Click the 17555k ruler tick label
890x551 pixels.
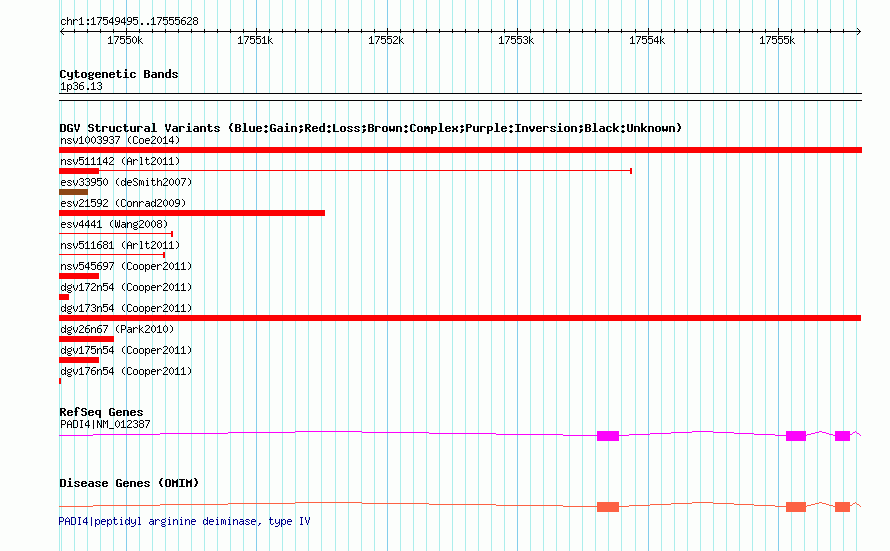777,40
